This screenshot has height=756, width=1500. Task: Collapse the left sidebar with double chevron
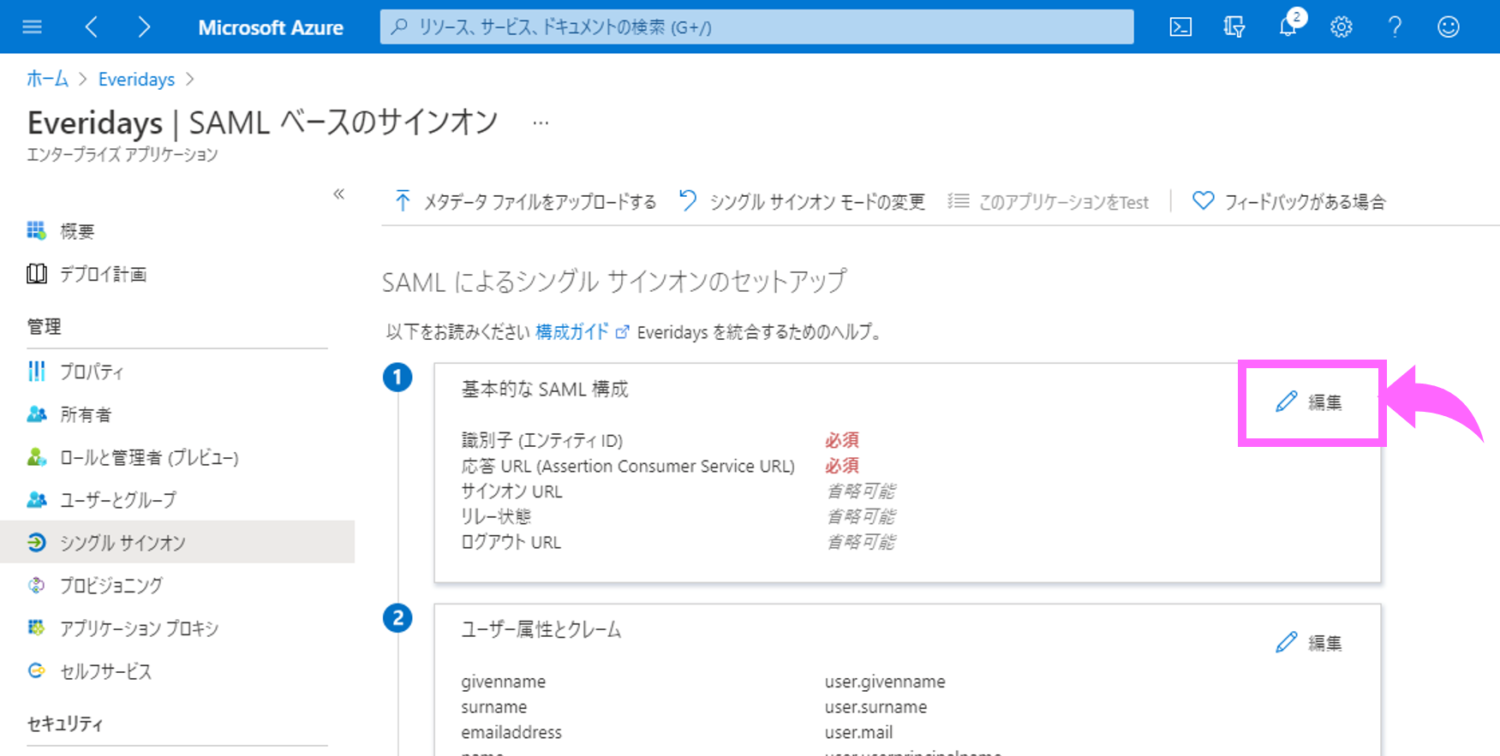coord(339,194)
